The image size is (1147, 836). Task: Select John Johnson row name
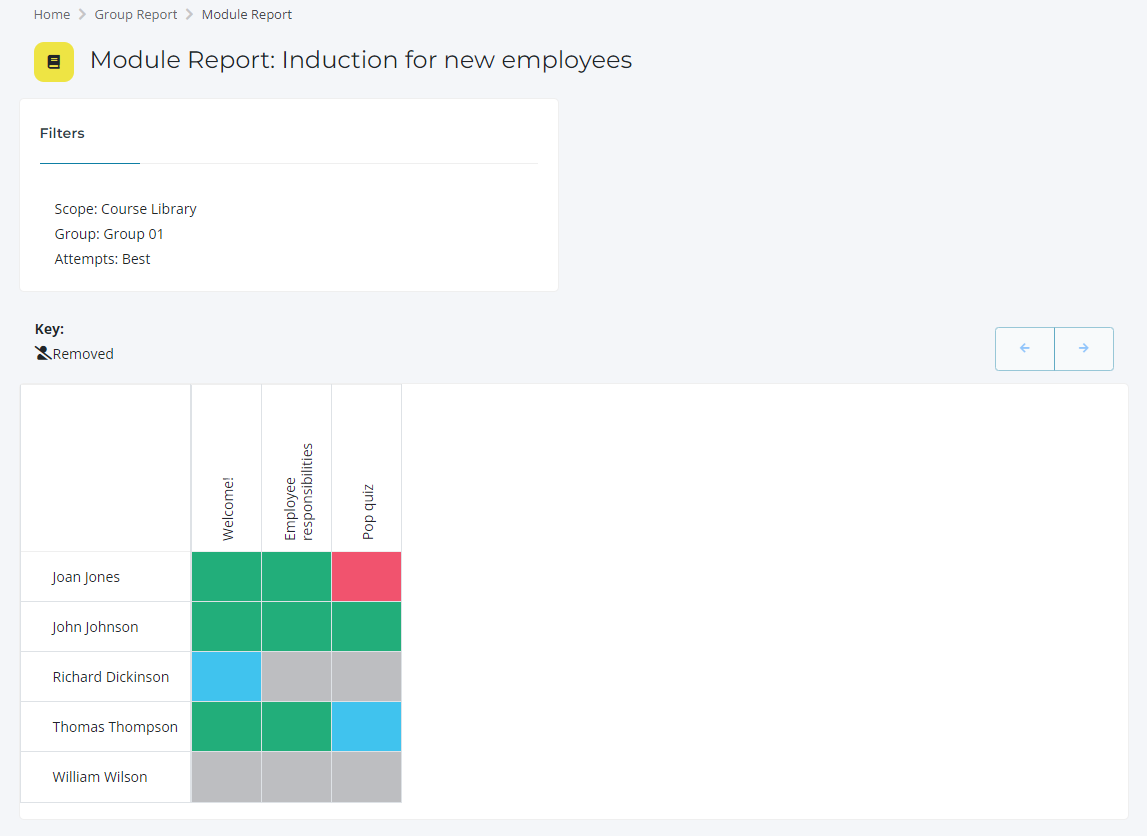click(95, 627)
